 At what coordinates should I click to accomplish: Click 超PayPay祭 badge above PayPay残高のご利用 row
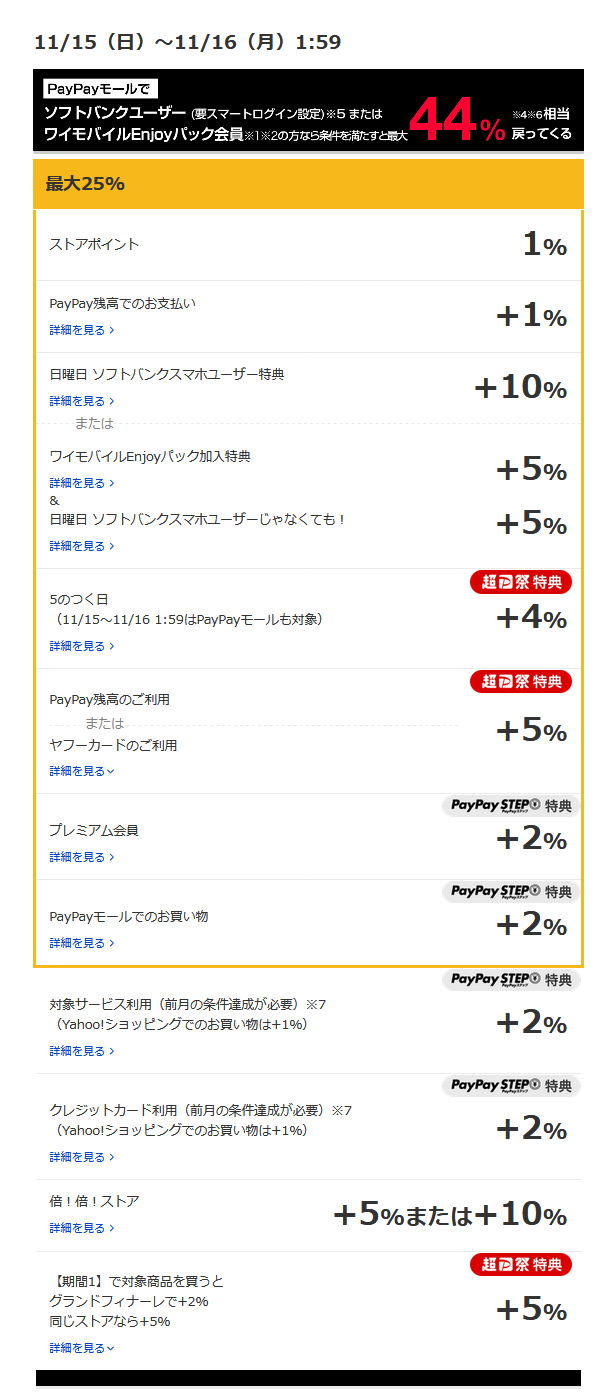point(521,682)
